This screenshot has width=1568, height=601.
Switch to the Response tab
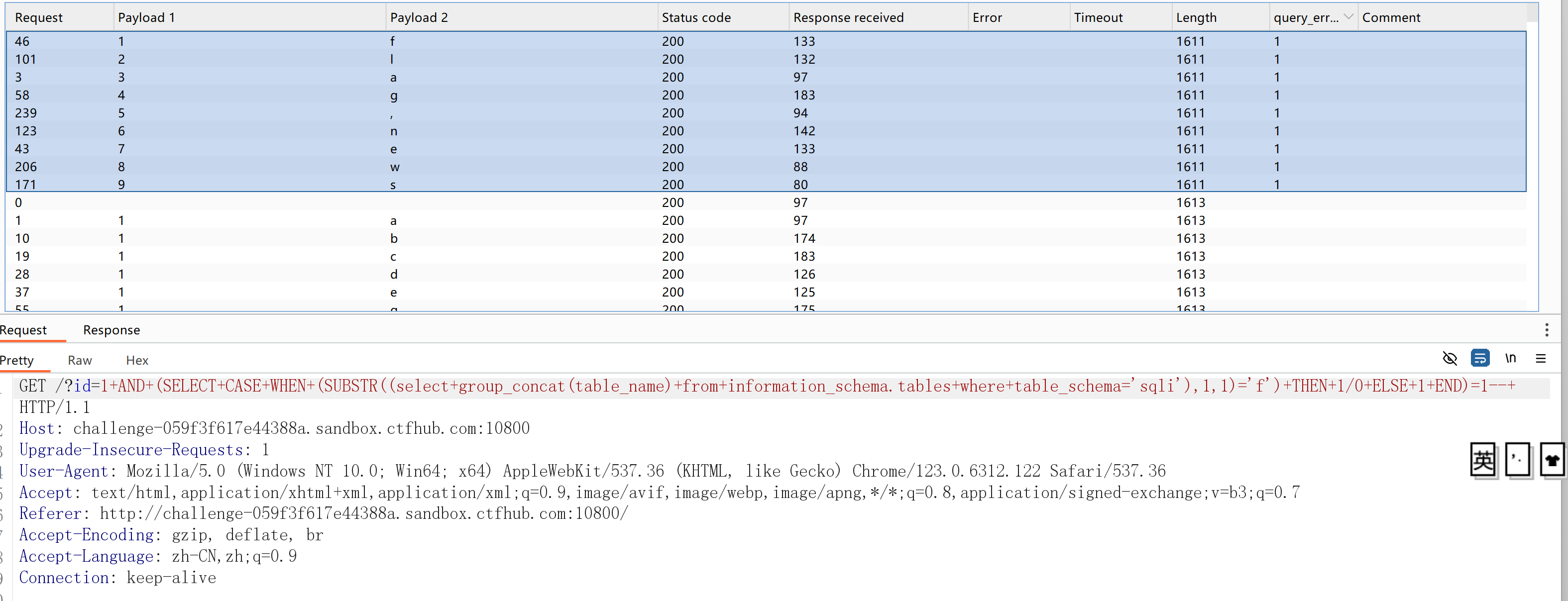point(112,330)
